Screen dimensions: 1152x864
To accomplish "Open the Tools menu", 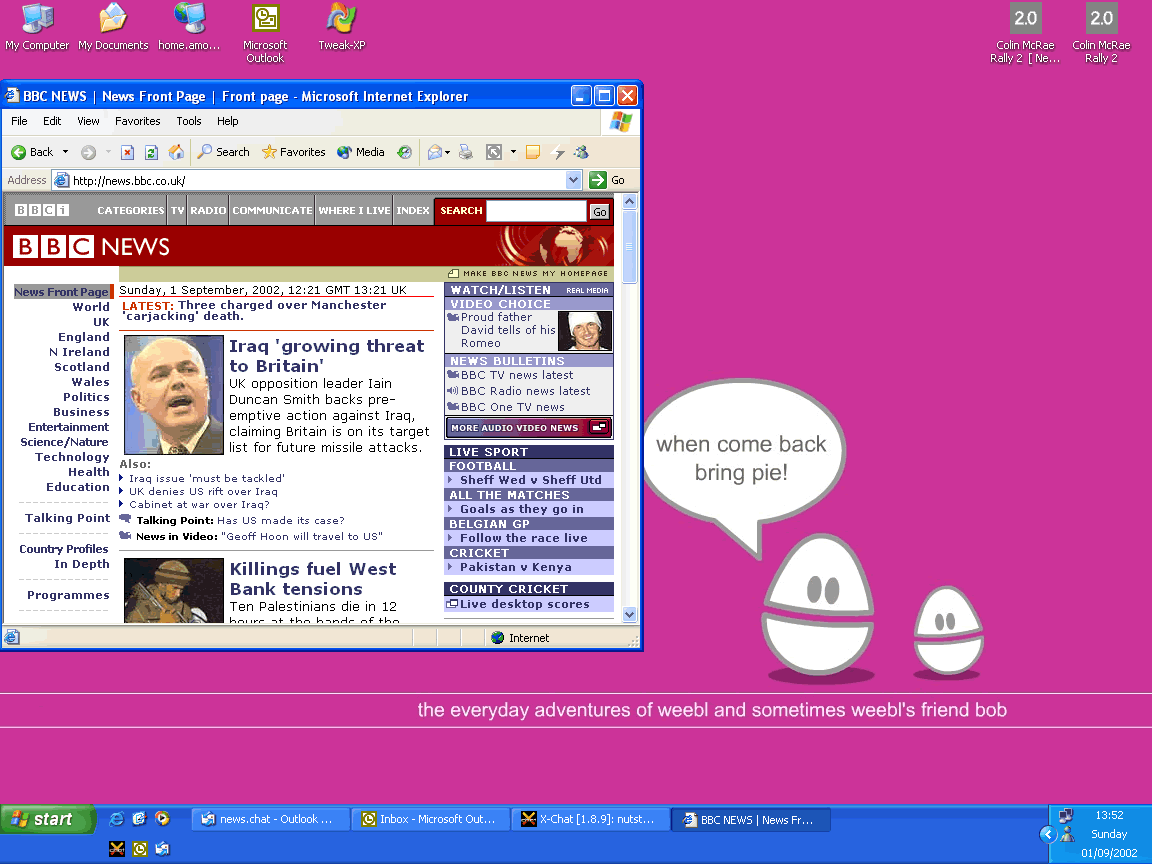I will pyautogui.click(x=188, y=121).
